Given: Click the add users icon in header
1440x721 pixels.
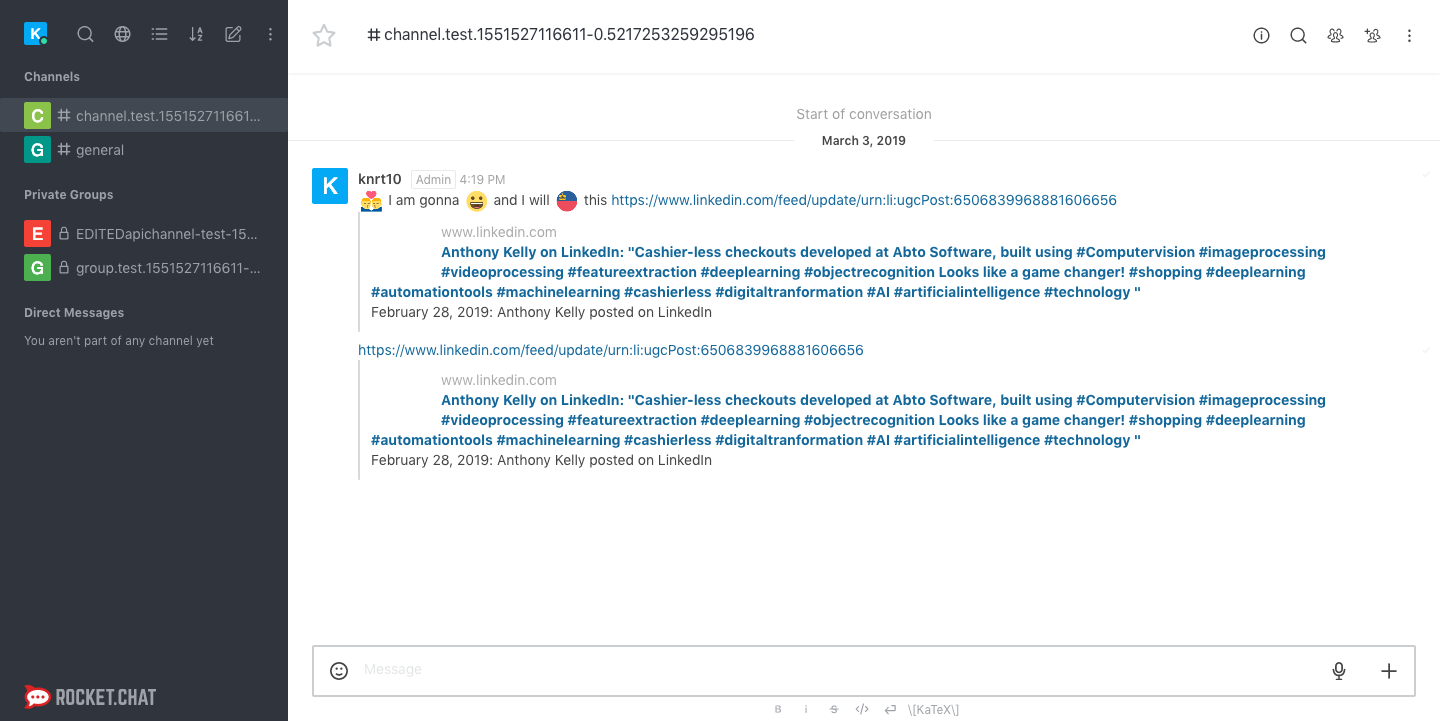Looking at the screenshot, I should [1373, 36].
